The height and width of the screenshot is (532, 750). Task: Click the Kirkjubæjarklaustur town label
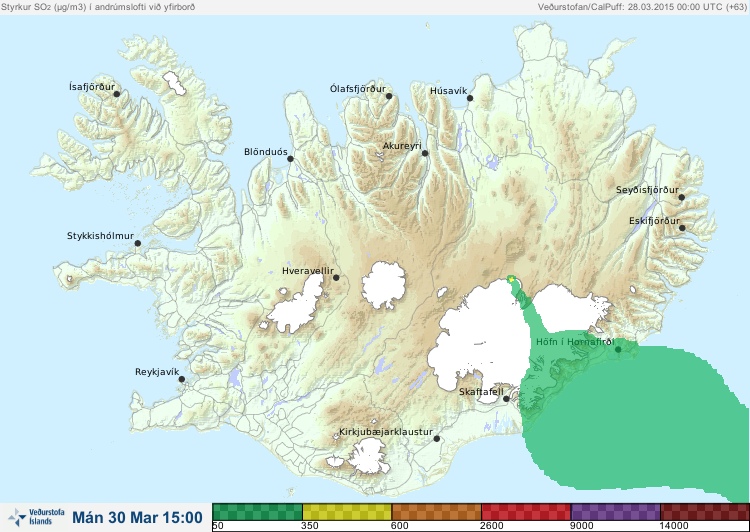pyautogui.click(x=386, y=432)
